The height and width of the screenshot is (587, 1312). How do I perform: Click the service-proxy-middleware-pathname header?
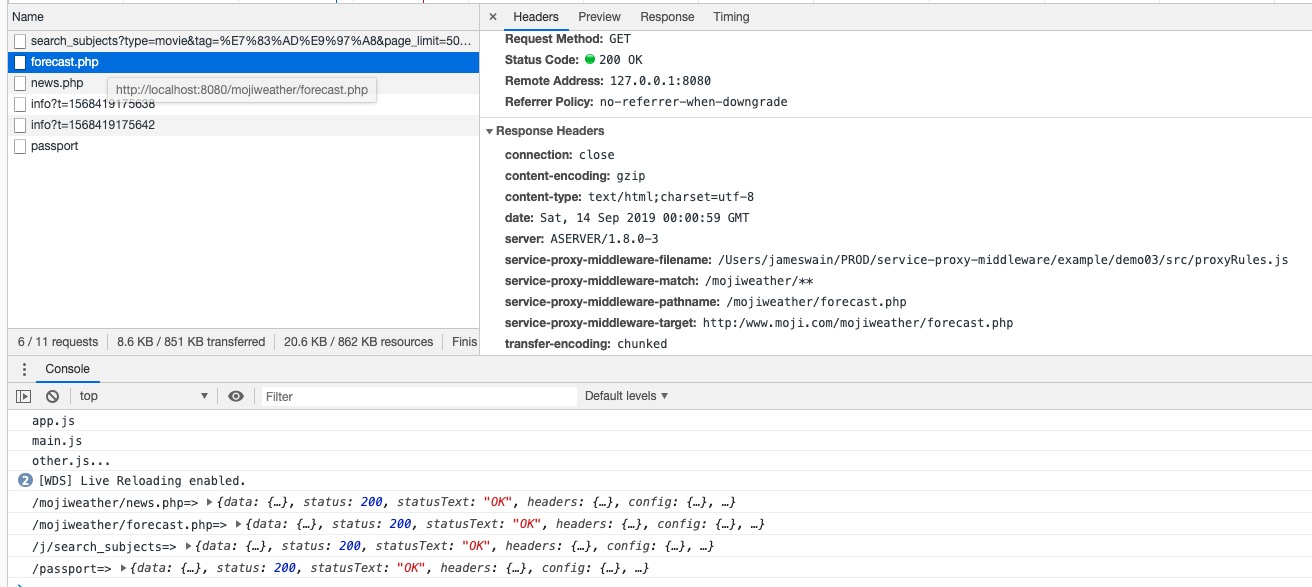click(x=706, y=302)
